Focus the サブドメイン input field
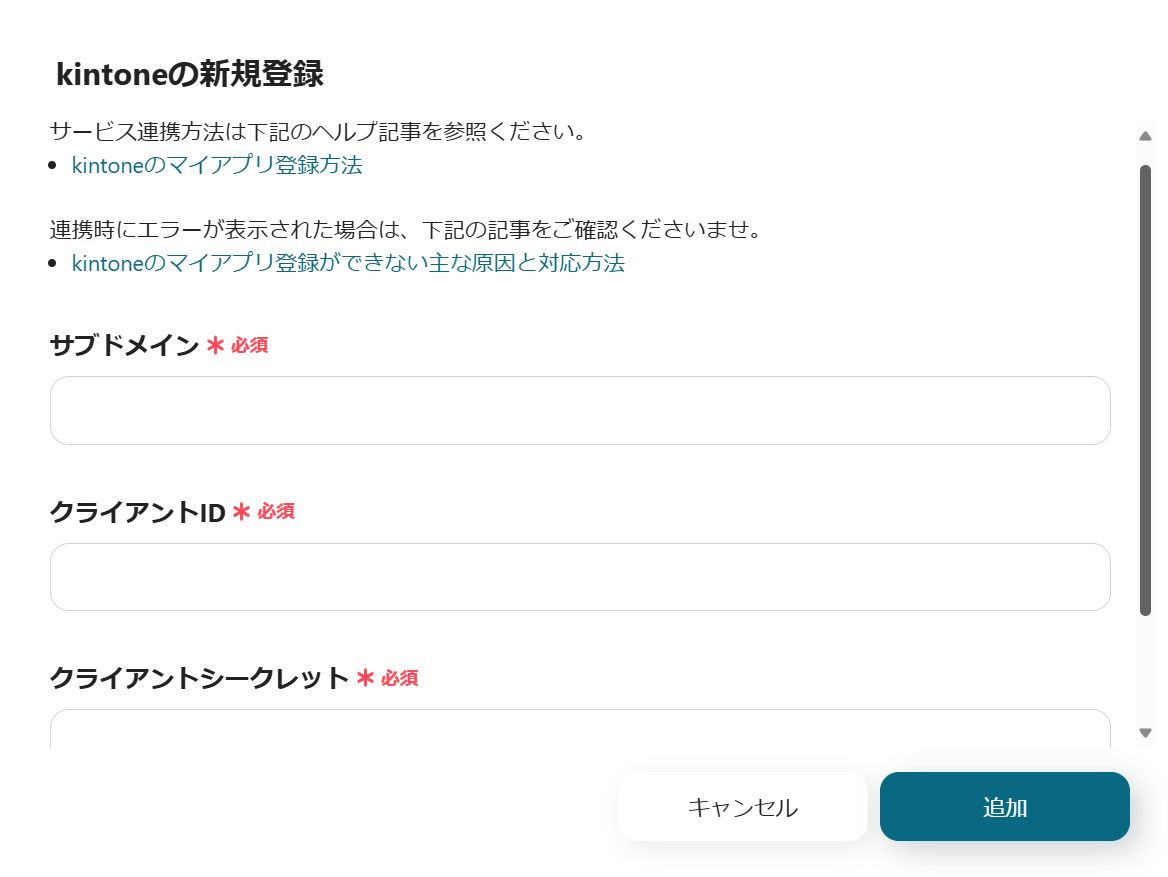Screen dimensions: 1168x877 [x=580, y=411]
